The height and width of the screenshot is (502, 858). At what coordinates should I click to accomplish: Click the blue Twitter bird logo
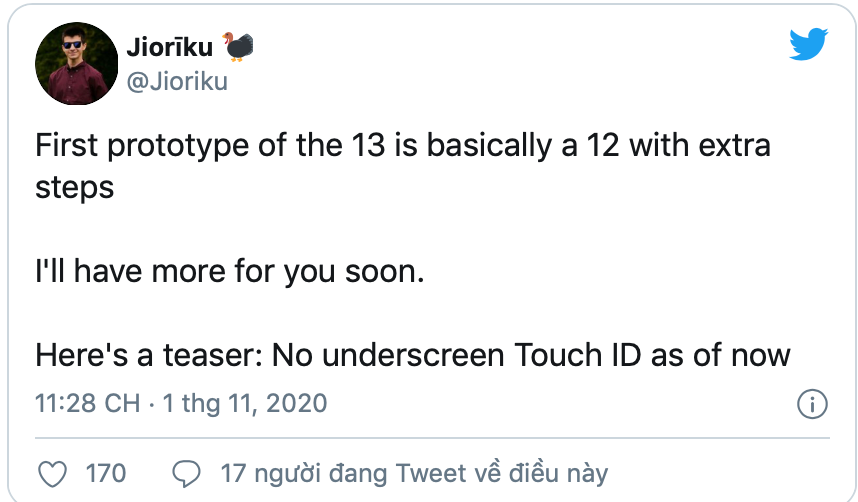(808, 46)
